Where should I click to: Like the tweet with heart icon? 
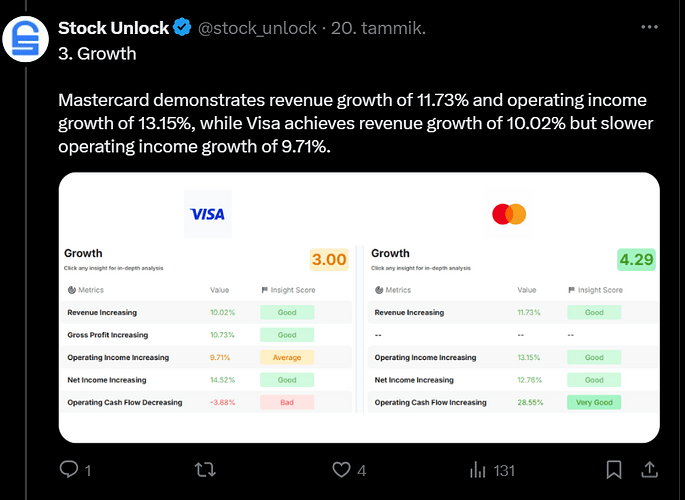pyautogui.click(x=341, y=470)
